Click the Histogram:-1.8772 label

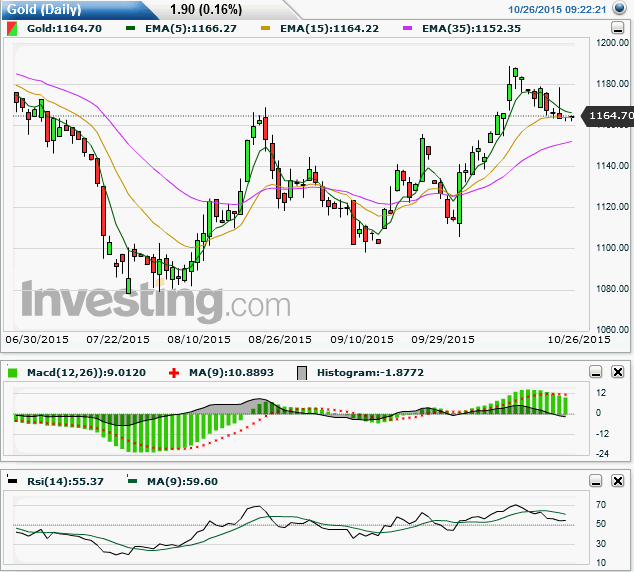point(370,372)
